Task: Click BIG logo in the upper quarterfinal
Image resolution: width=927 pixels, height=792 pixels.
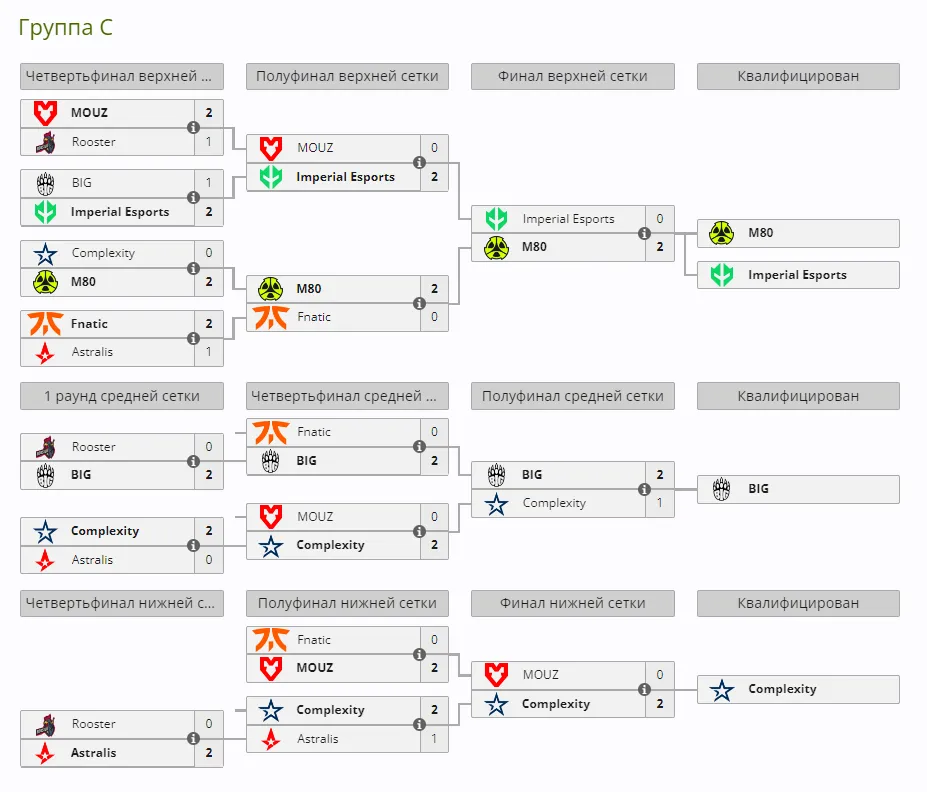Action: (45, 184)
